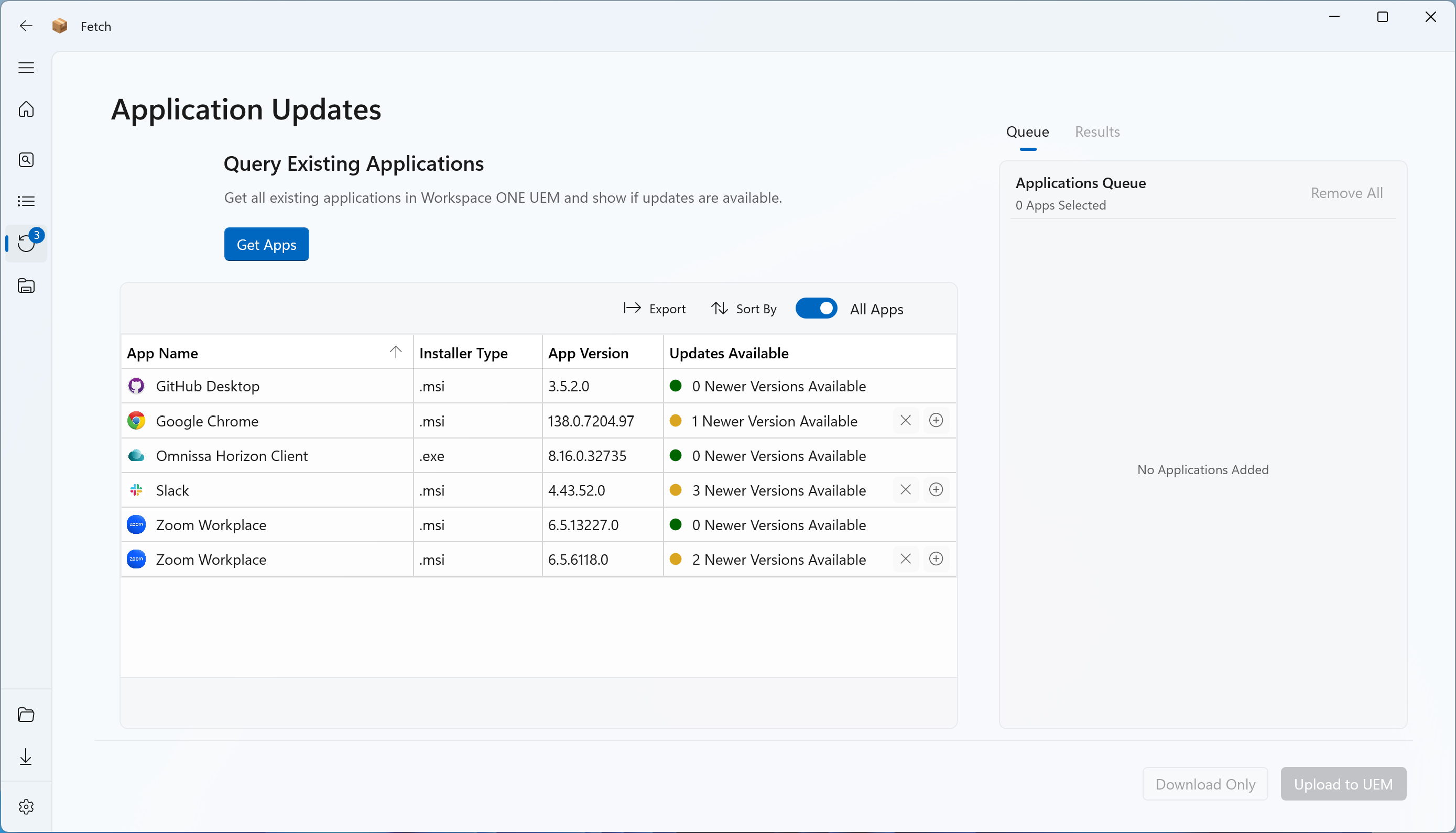1456x833 pixels.
Task: Open the search apps sidebar icon
Action: coord(26,160)
